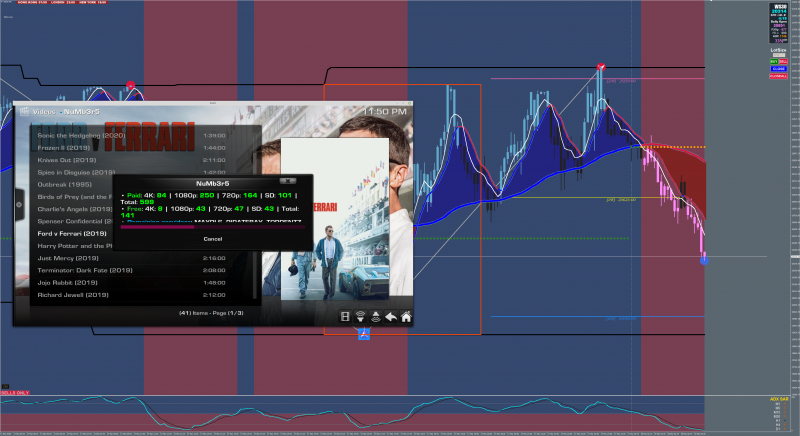The width and height of the screenshot is (800, 436).
Task: Click the red arrow marker at the chart peak
Action: tap(601, 67)
